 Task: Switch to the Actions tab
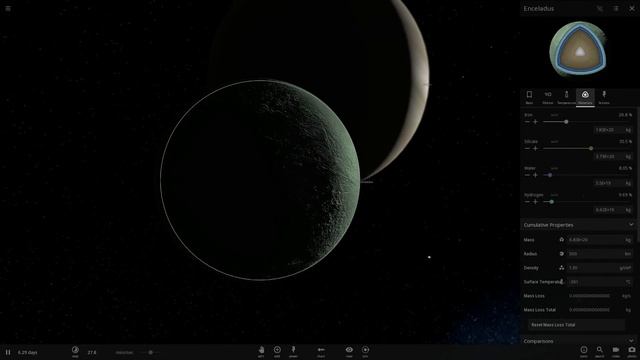(604, 98)
